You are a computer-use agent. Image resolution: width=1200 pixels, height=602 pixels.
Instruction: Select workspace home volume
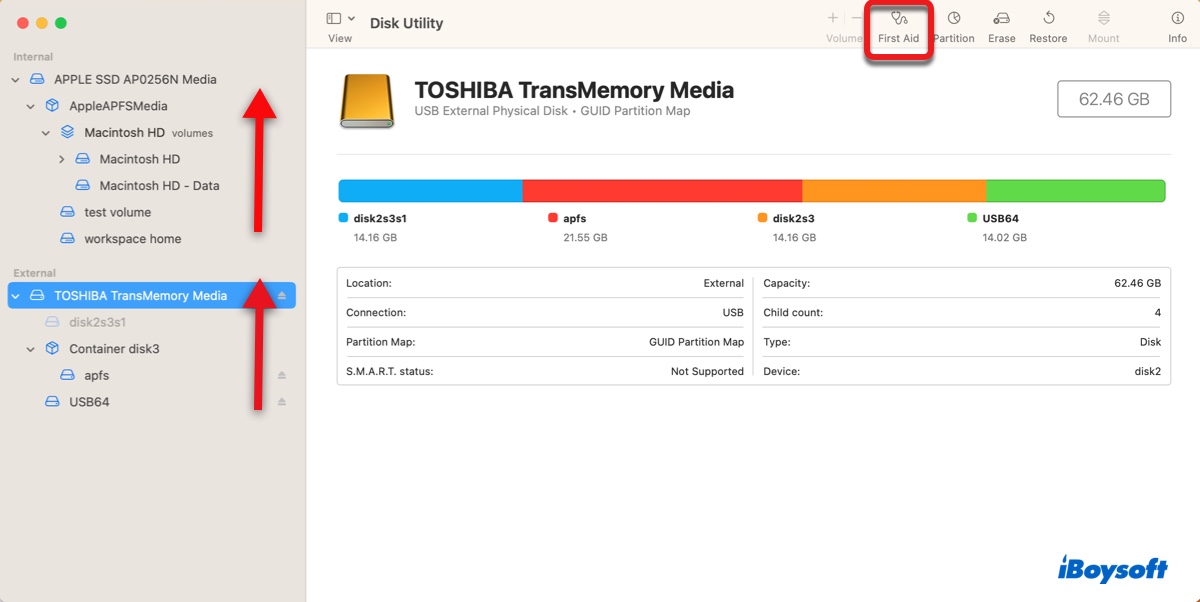(132, 239)
